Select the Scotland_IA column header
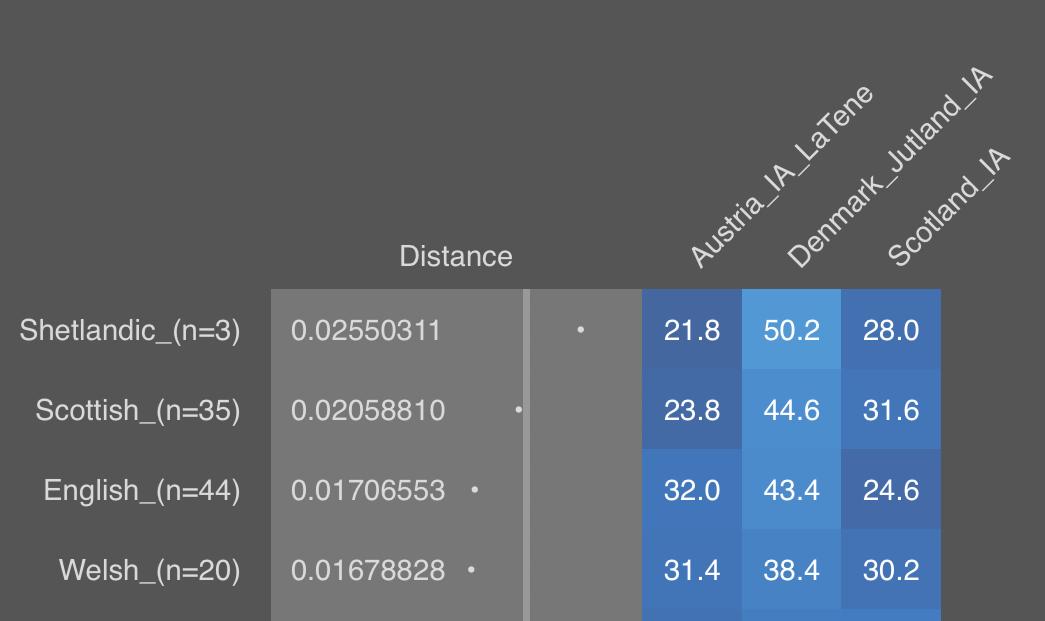This screenshot has width=1045, height=621. pos(949,208)
